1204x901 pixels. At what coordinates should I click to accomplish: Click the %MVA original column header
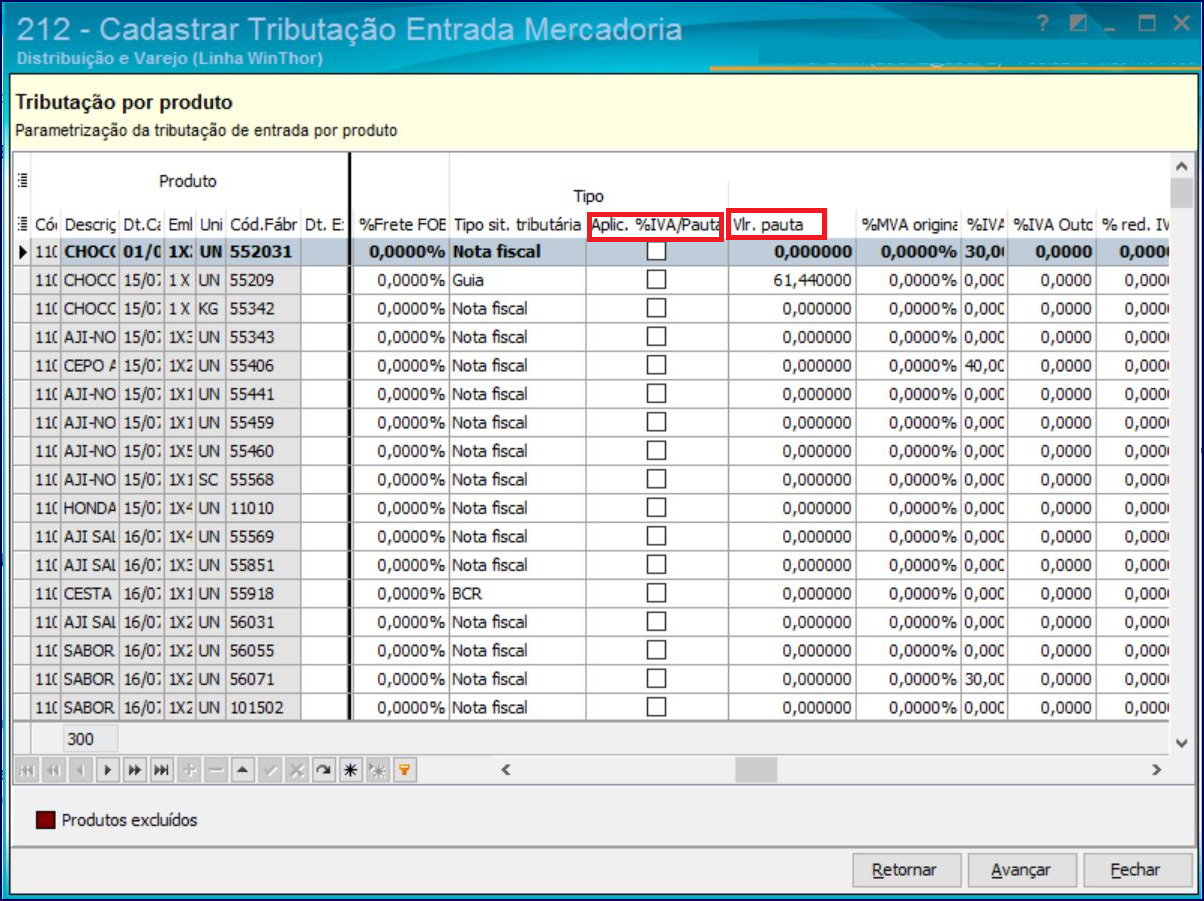pyautogui.click(x=909, y=224)
